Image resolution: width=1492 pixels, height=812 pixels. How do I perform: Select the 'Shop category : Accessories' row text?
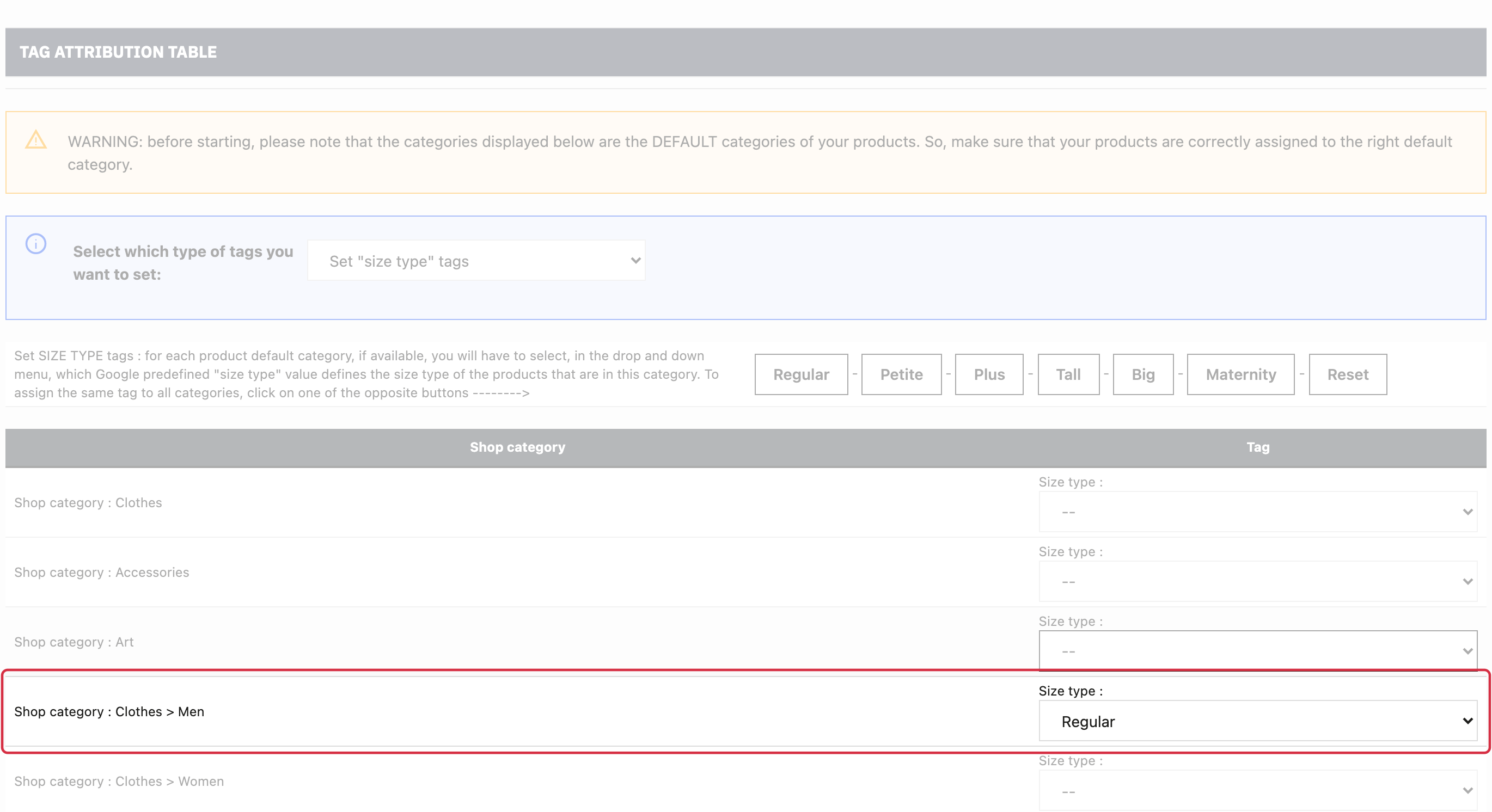(101, 573)
